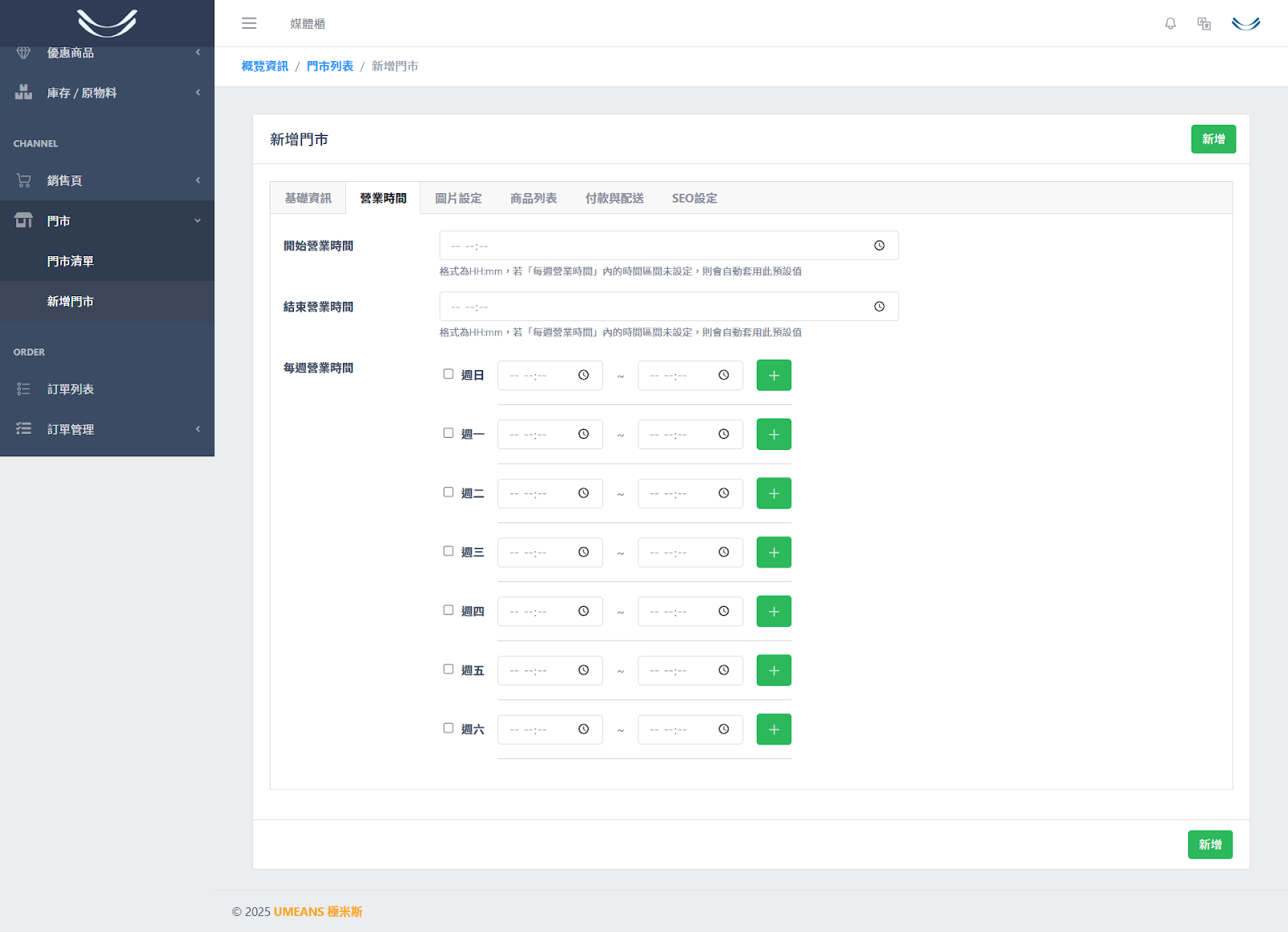Open the 媒體櫃 header link
The height and width of the screenshot is (932, 1288).
click(308, 24)
